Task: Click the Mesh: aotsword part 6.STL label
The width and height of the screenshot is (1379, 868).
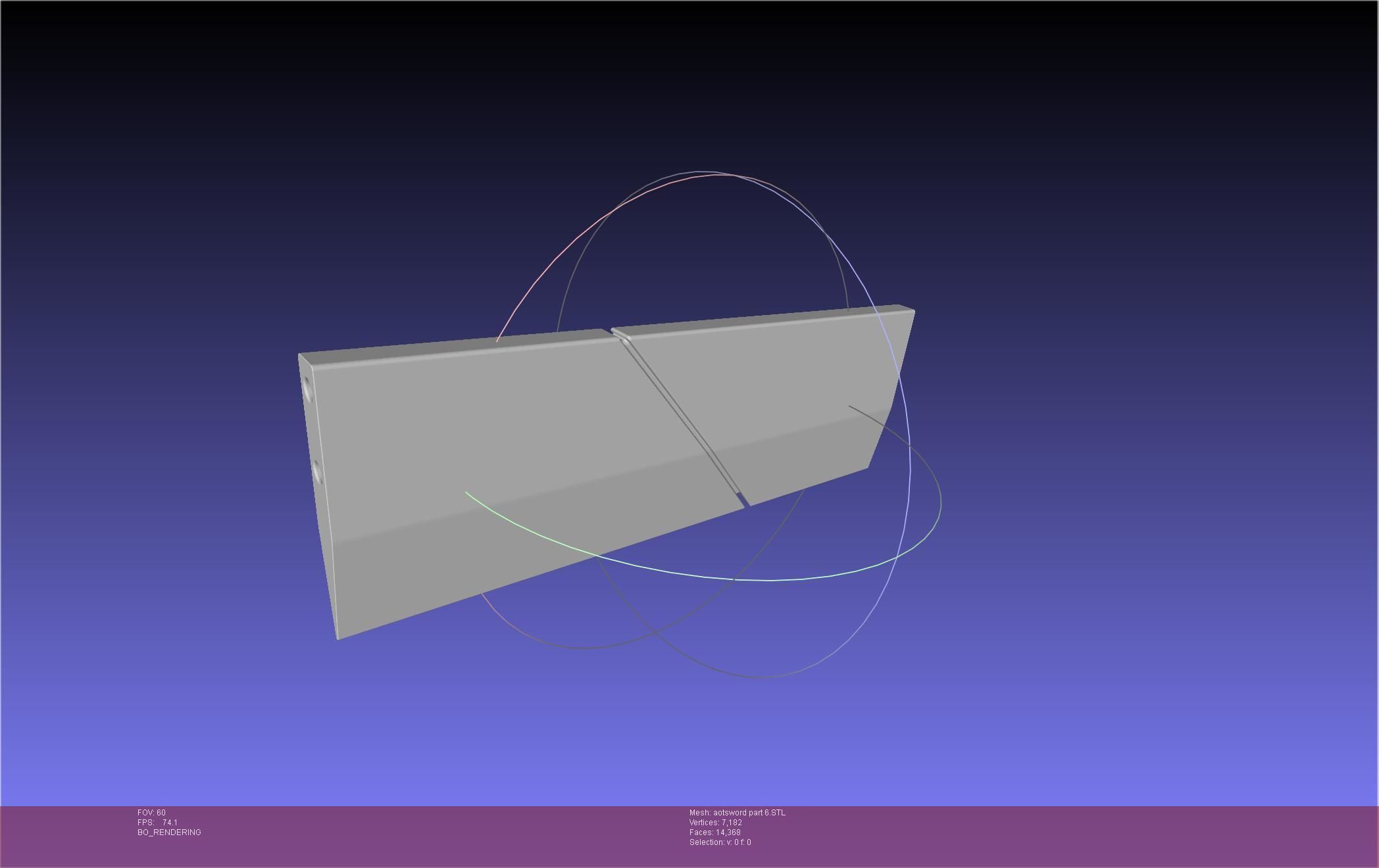Action: tap(737, 813)
